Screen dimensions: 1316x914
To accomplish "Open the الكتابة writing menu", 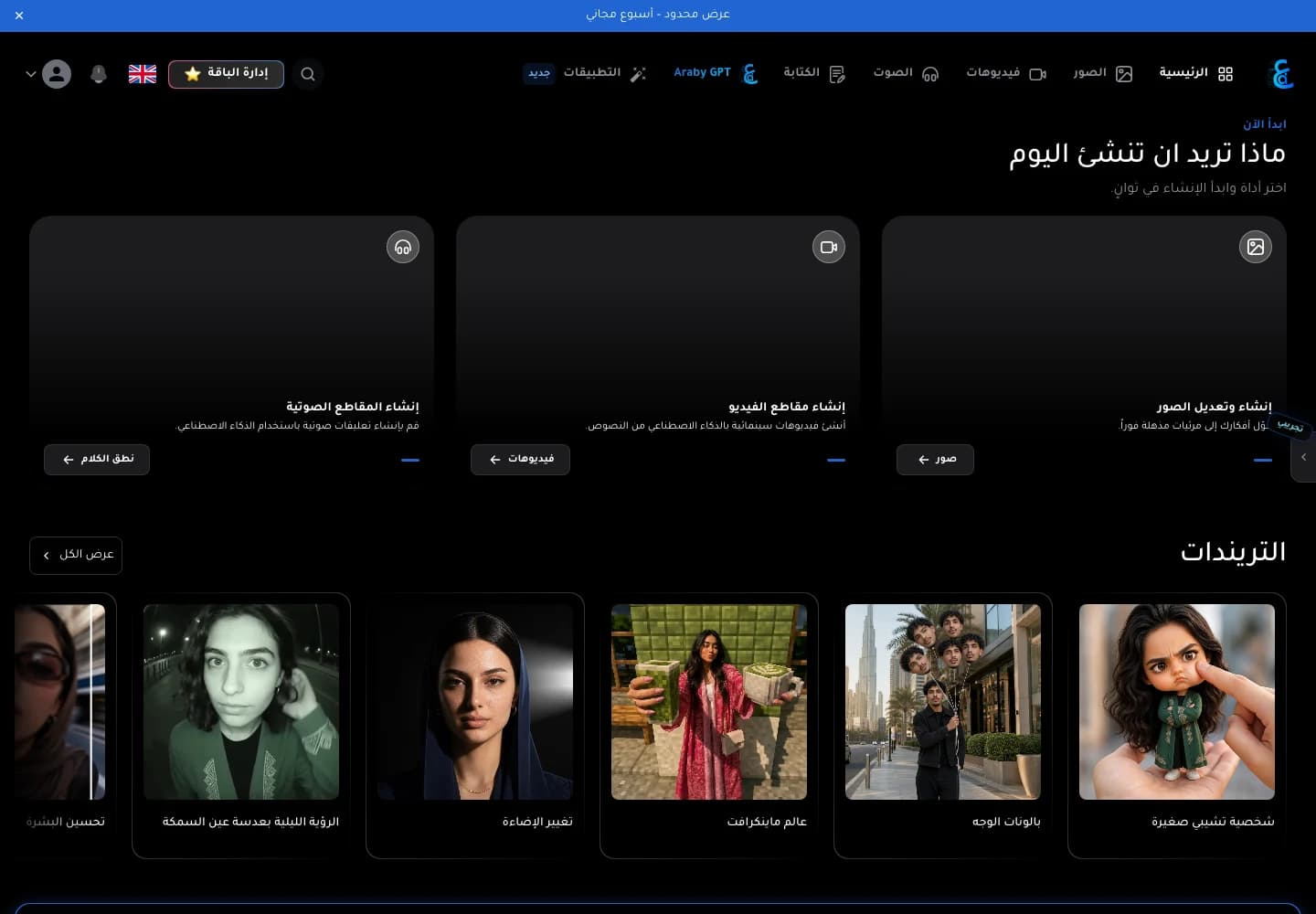I will [x=814, y=73].
